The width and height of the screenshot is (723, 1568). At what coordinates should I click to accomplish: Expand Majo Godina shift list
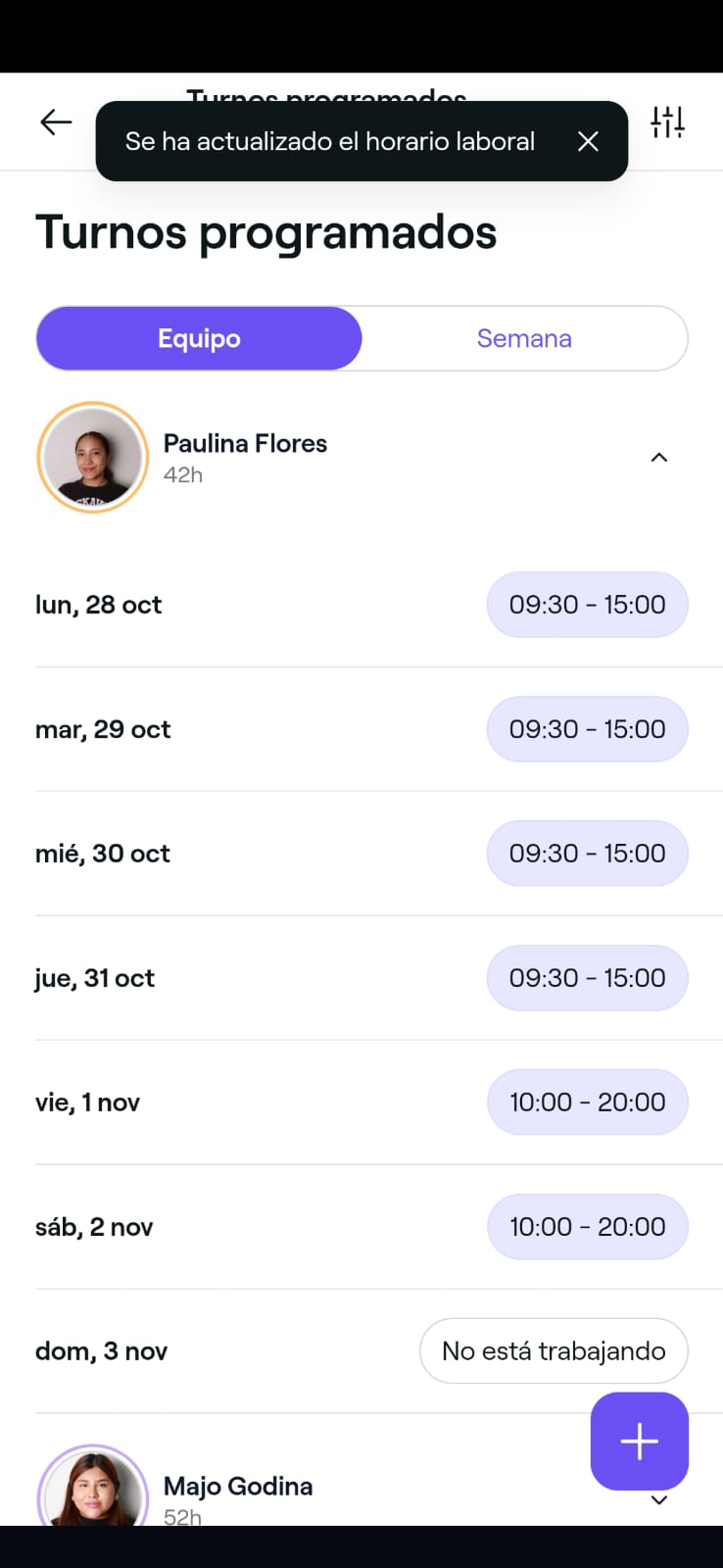coord(659,1500)
